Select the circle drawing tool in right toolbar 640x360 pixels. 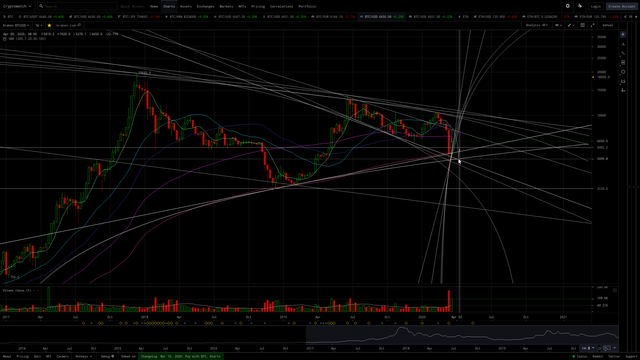(x=623, y=72)
